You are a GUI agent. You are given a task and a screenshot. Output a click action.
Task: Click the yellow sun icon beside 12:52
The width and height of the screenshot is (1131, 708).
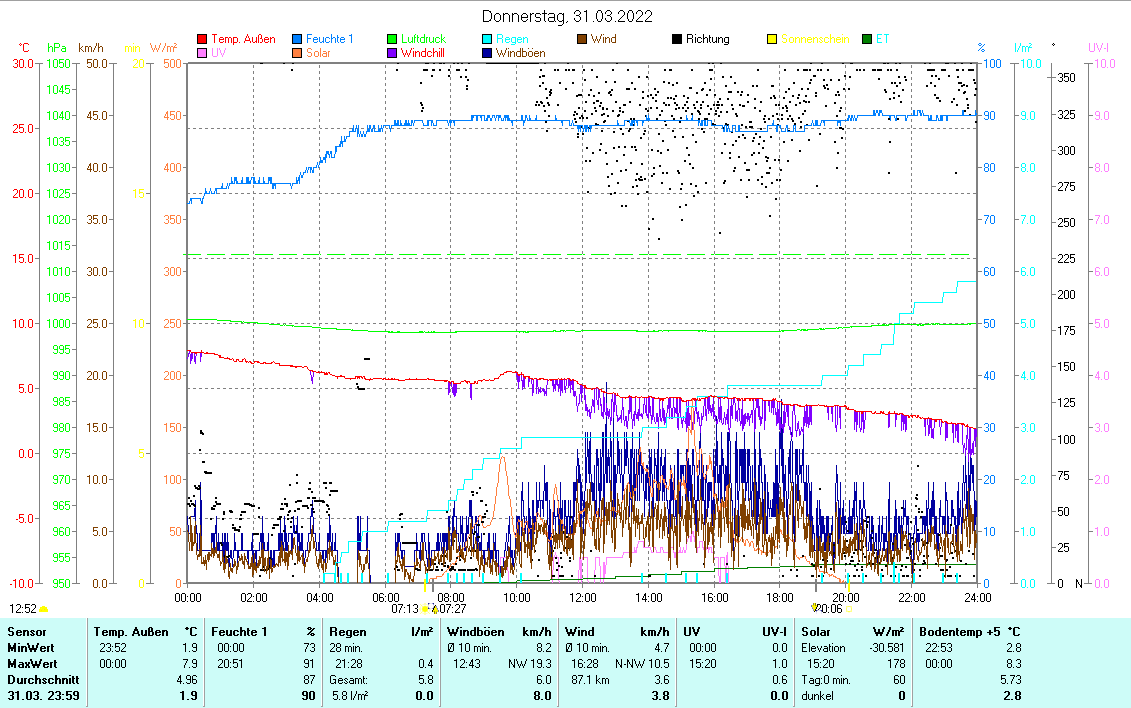44,609
